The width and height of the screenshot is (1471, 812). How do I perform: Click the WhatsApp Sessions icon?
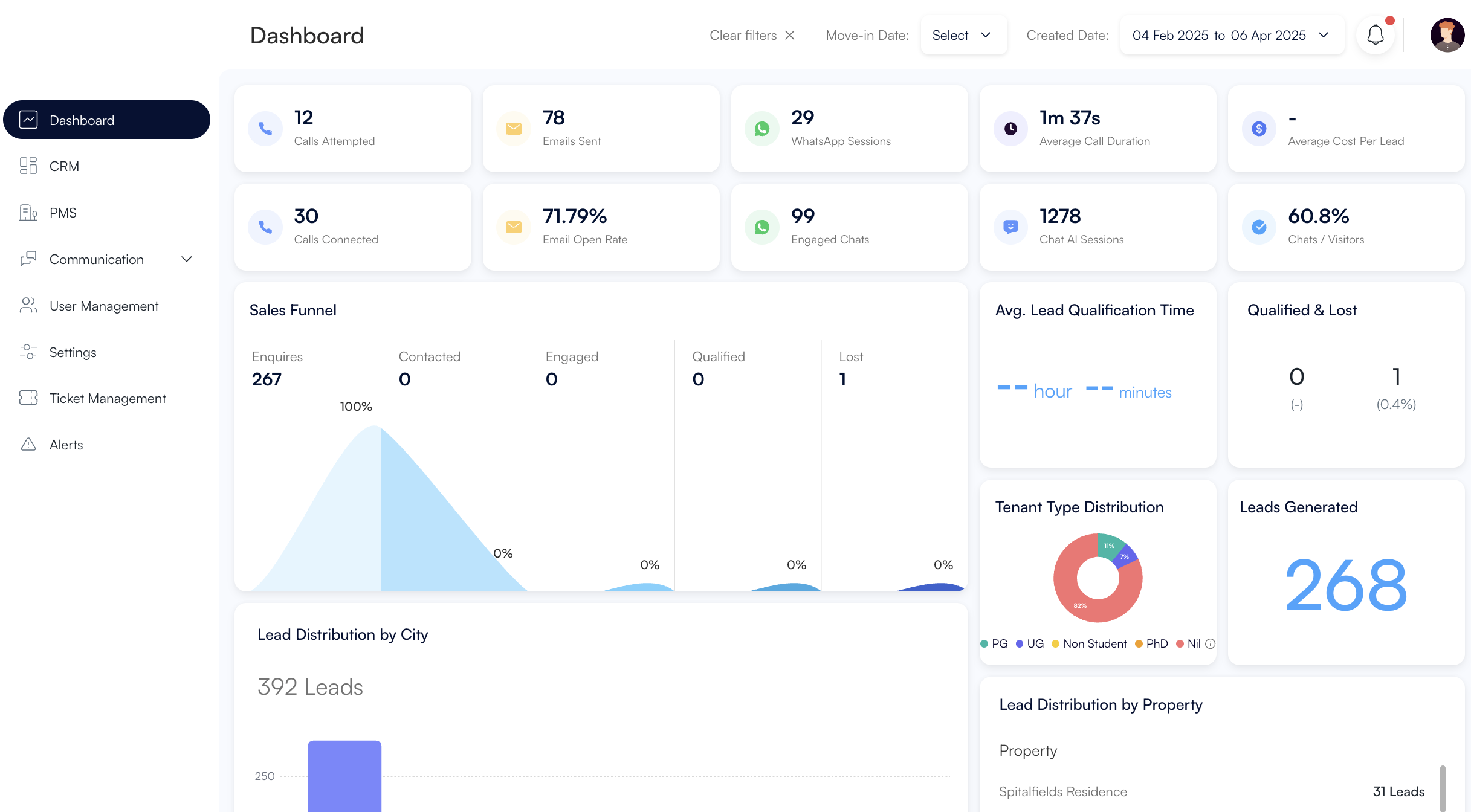[x=762, y=129]
